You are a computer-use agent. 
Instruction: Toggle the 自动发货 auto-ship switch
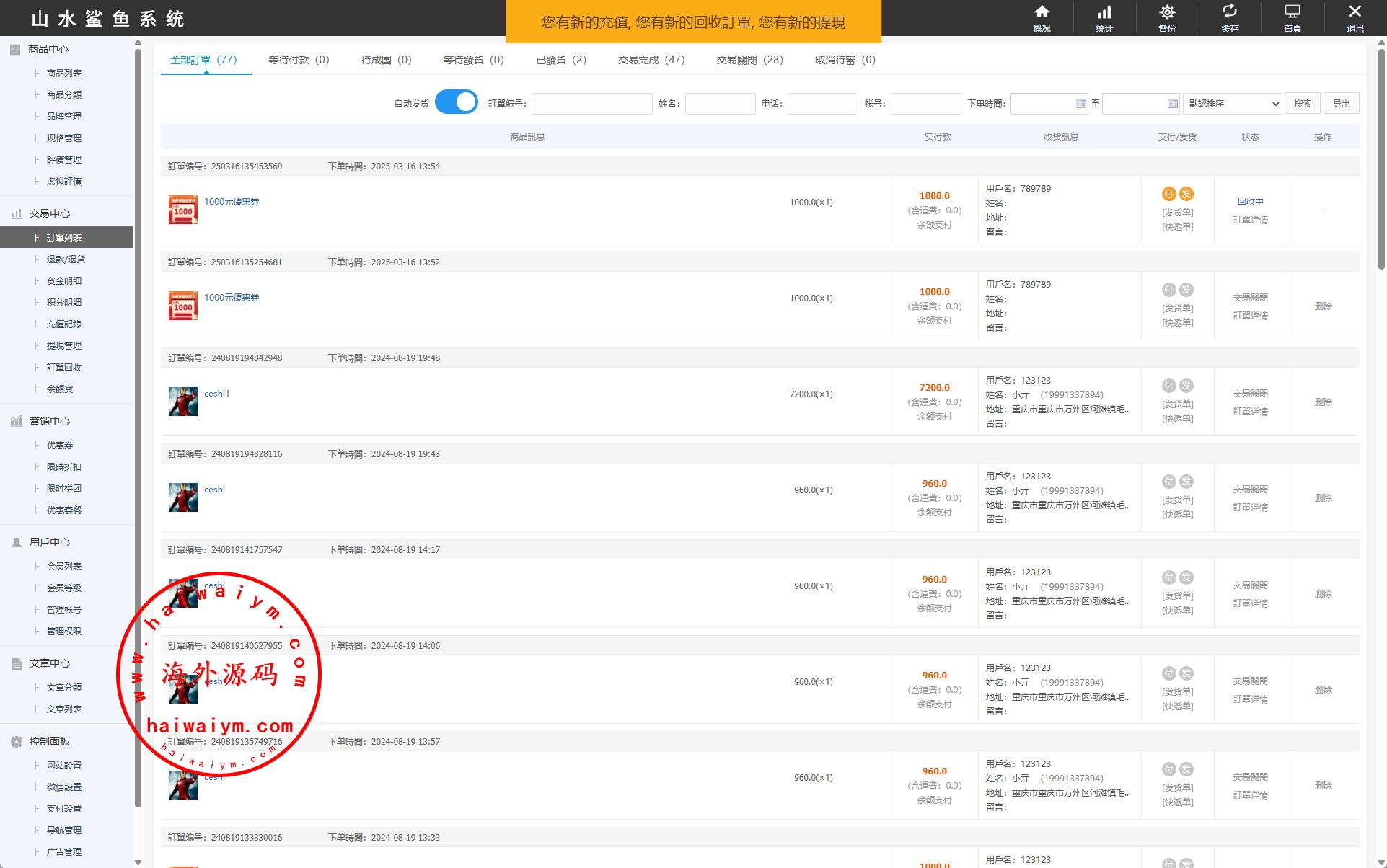pyautogui.click(x=456, y=102)
